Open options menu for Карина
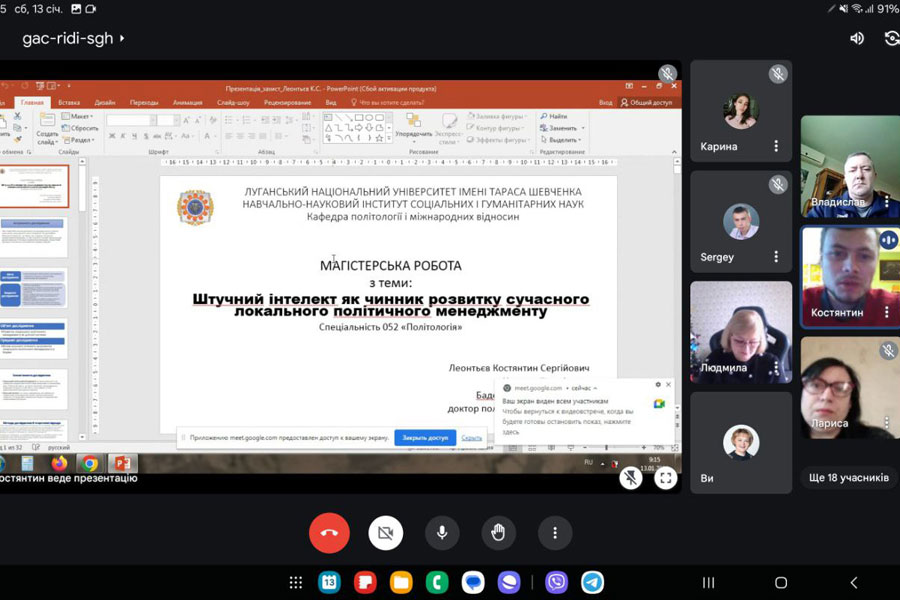The image size is (900, 600). pyautogui.click(x=775, y=146)
